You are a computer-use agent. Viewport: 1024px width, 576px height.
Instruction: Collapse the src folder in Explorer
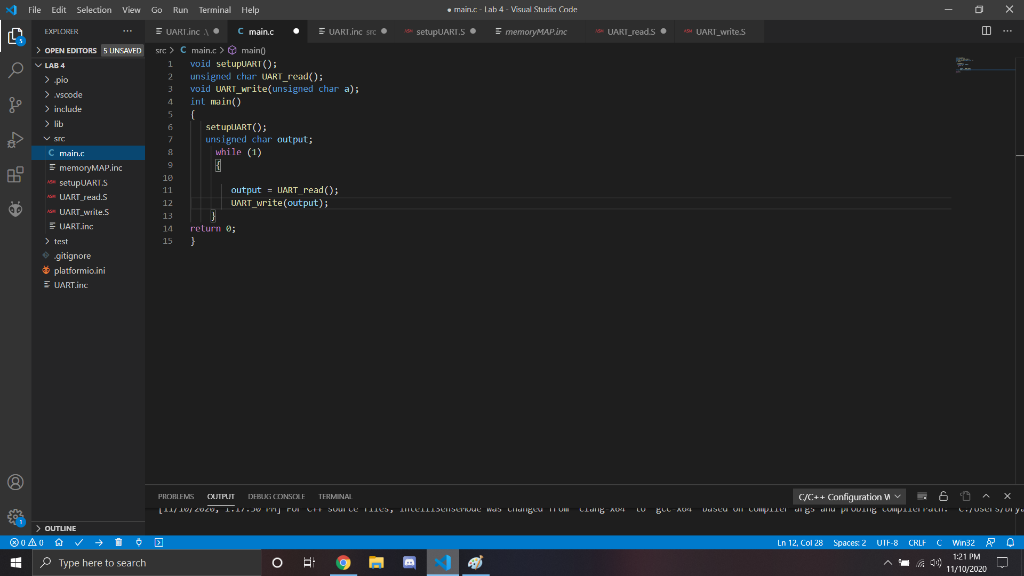point(58,138)
